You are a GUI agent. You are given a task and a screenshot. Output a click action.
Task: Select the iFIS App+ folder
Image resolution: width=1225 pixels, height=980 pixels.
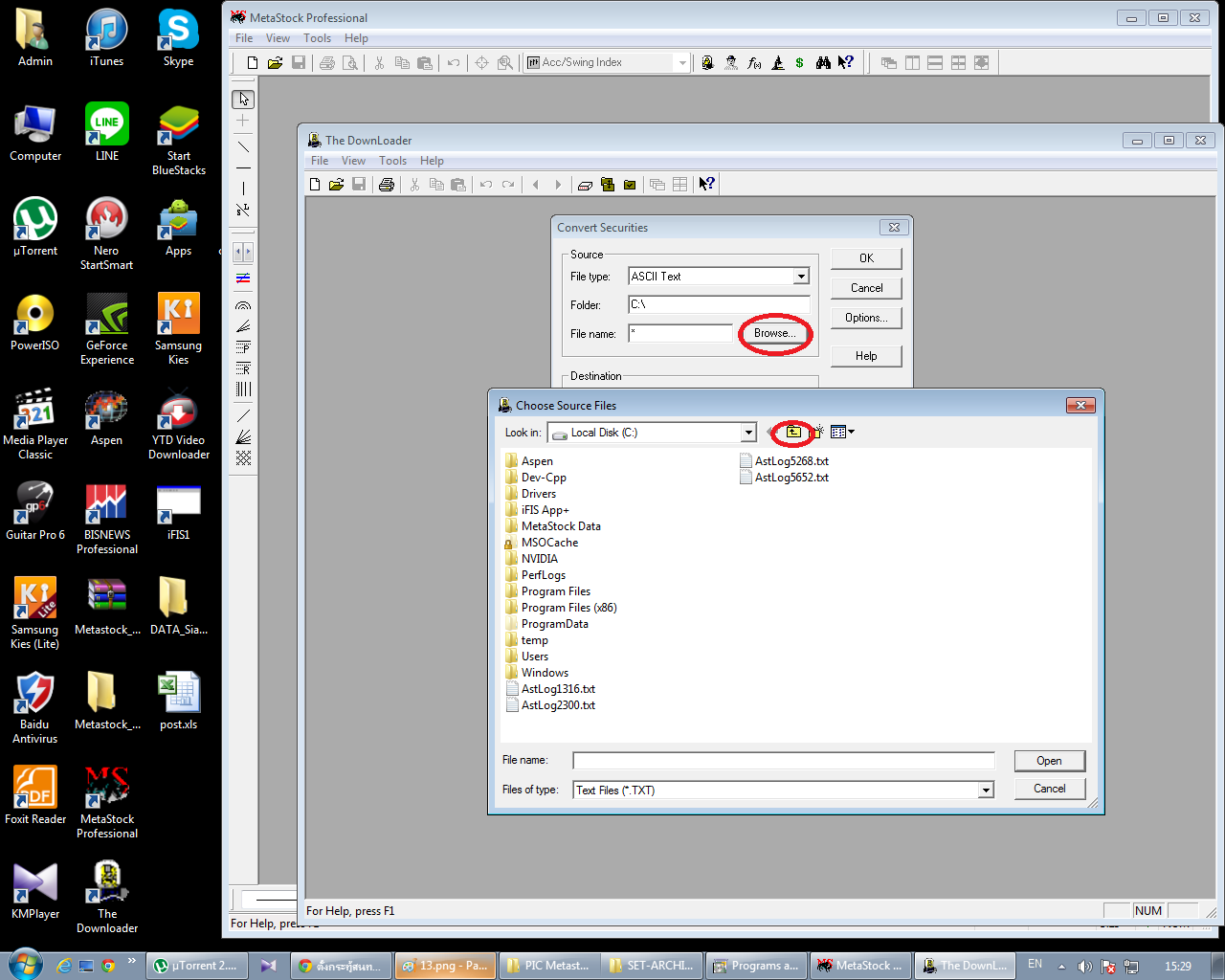point(537,510)
